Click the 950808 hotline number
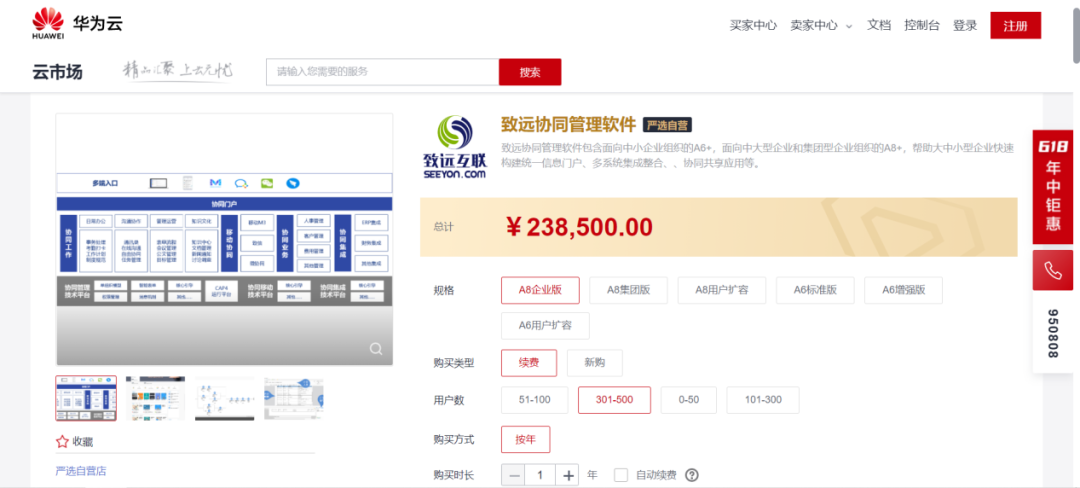Viewport: 1080px width, 488px height. (x=1052, y=332)
